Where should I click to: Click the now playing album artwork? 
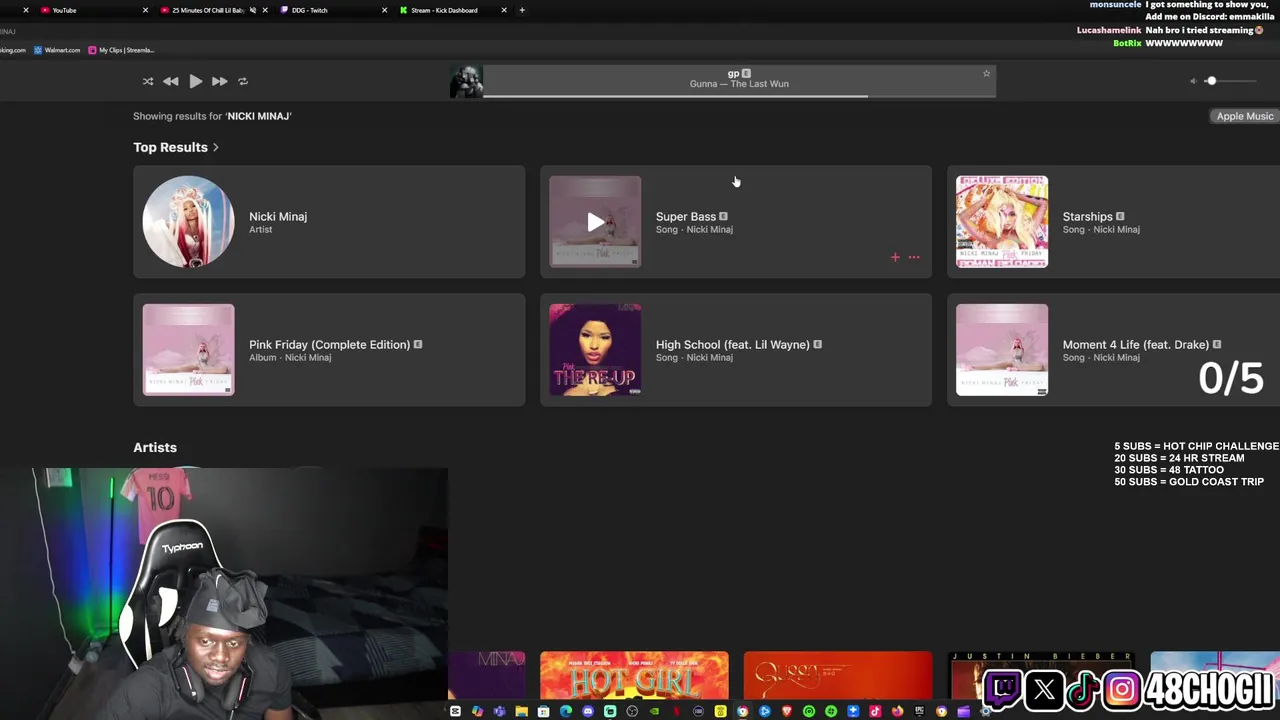[466, 82]
